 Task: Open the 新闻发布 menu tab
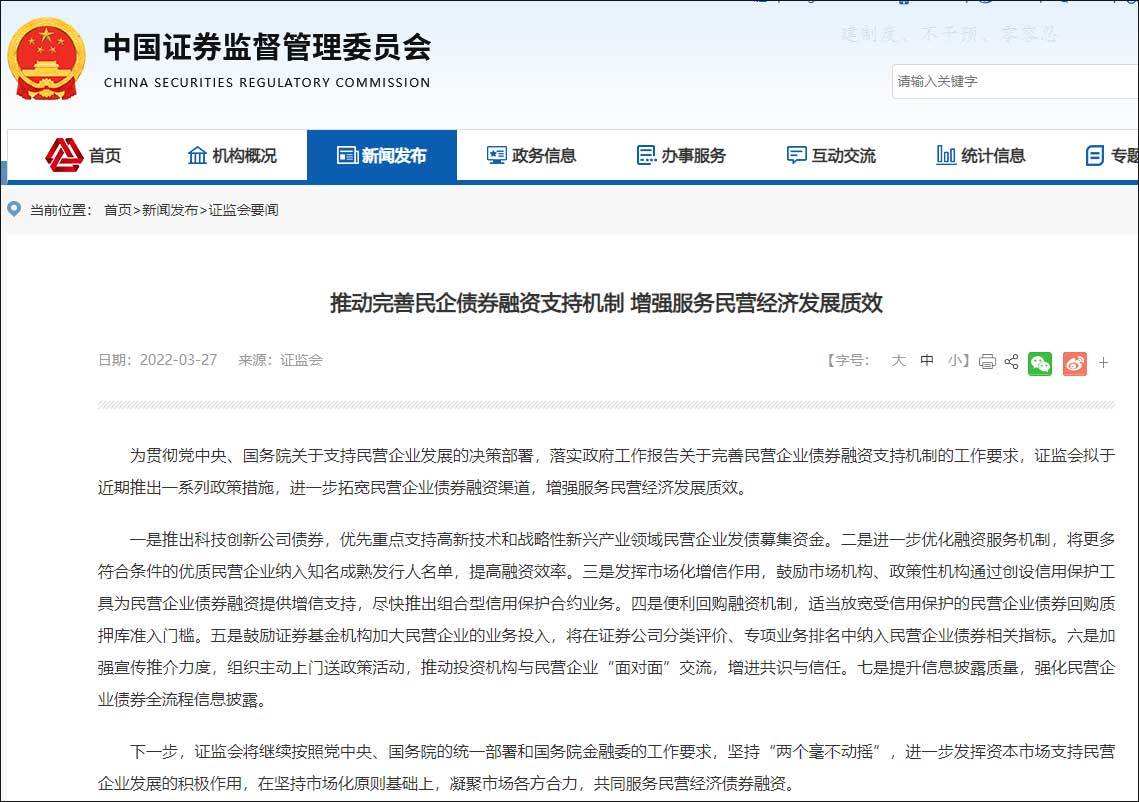point(382,155)
